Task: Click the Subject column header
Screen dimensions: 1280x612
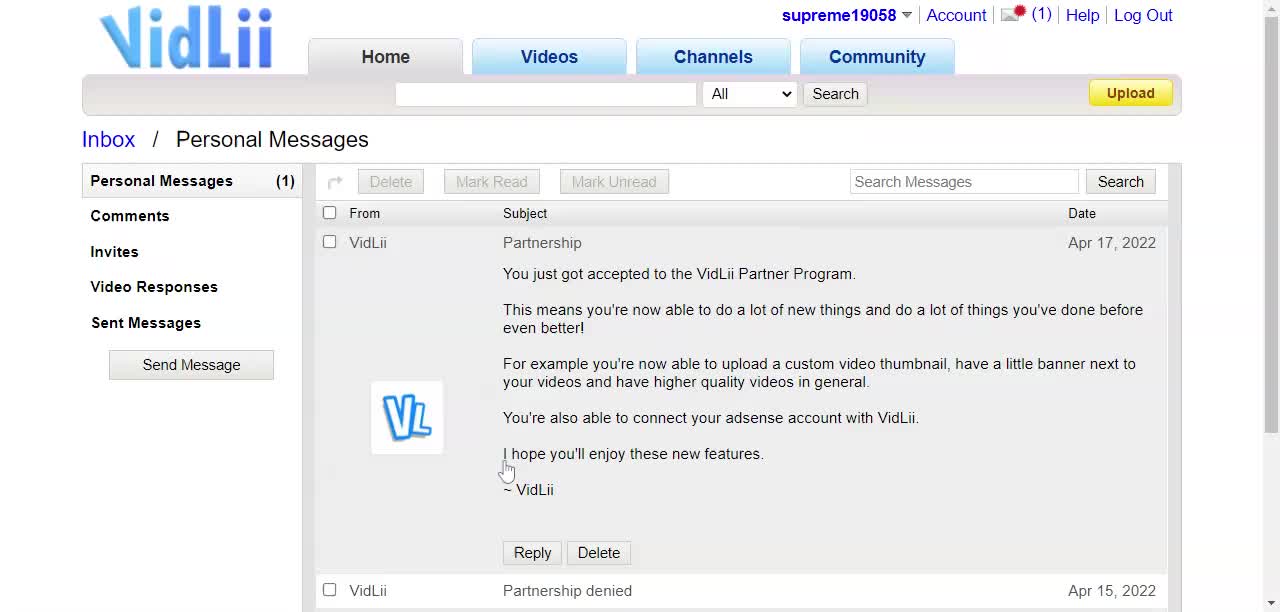Action: (x=525, y=213)
